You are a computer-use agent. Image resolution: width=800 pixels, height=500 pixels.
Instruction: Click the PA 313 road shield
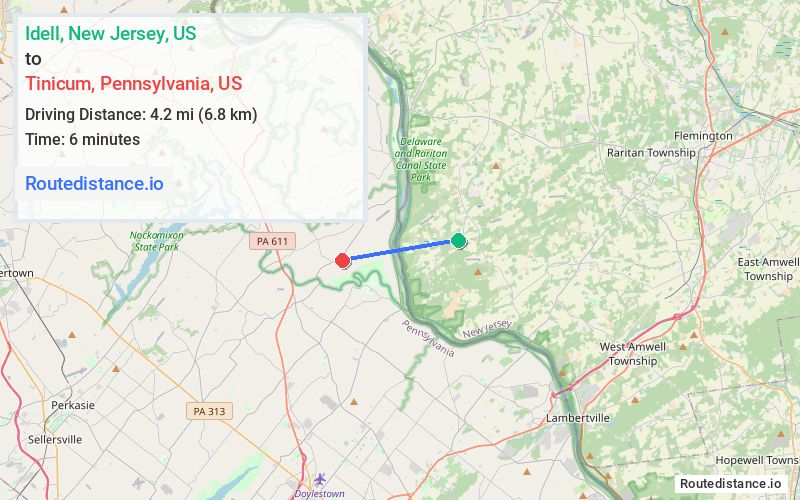209,411
